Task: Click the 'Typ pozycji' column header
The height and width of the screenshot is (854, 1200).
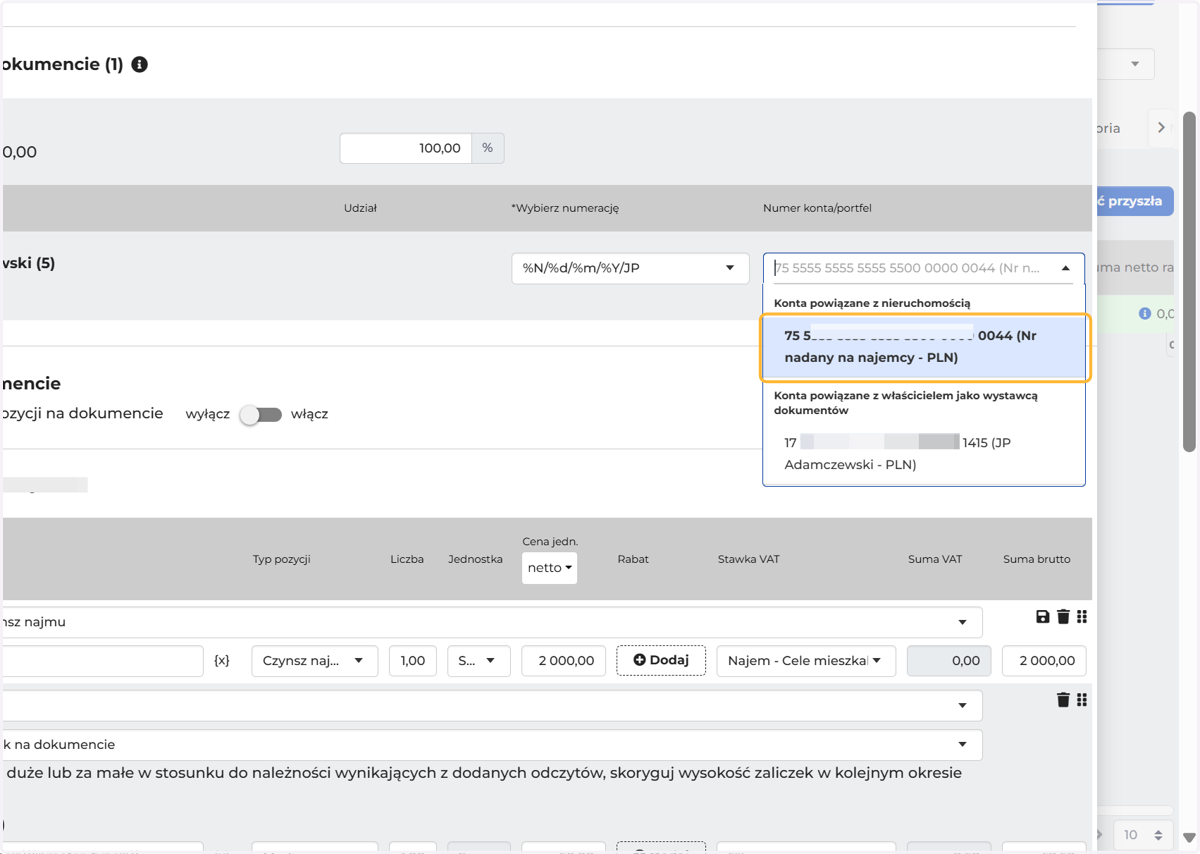Action: pos(281,559)
